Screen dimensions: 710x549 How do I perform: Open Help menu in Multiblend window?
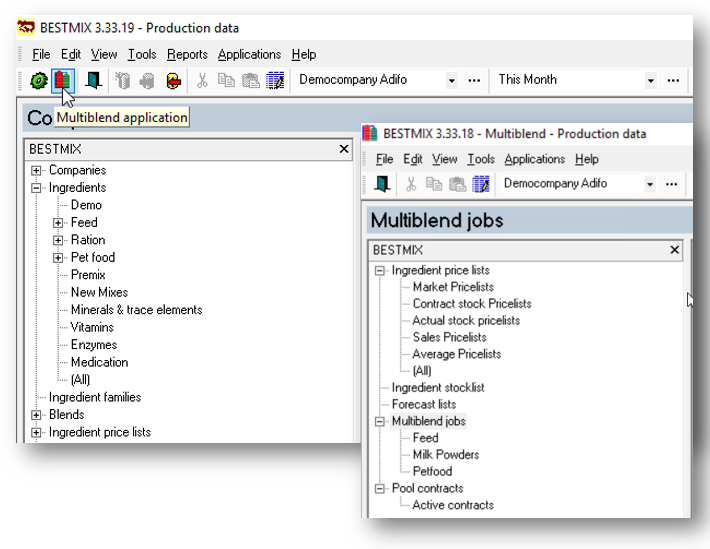(x=587, y=159)
